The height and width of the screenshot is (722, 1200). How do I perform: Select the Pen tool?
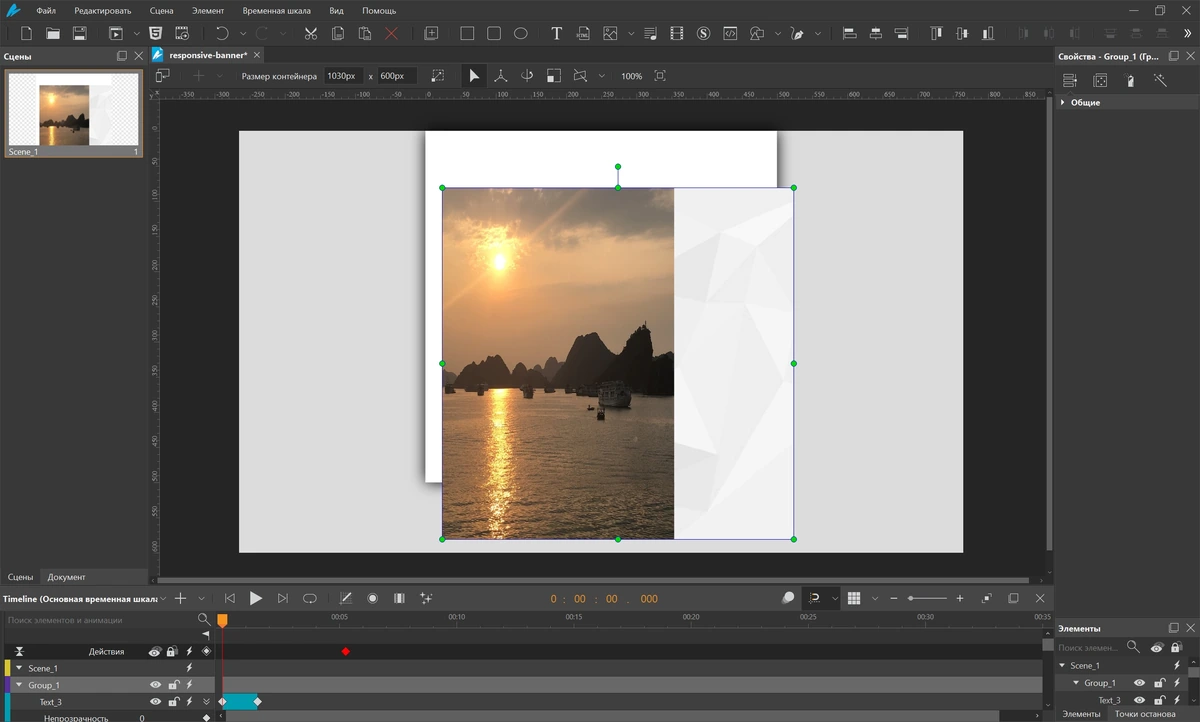pyautogui.click(x=797, y=34)
